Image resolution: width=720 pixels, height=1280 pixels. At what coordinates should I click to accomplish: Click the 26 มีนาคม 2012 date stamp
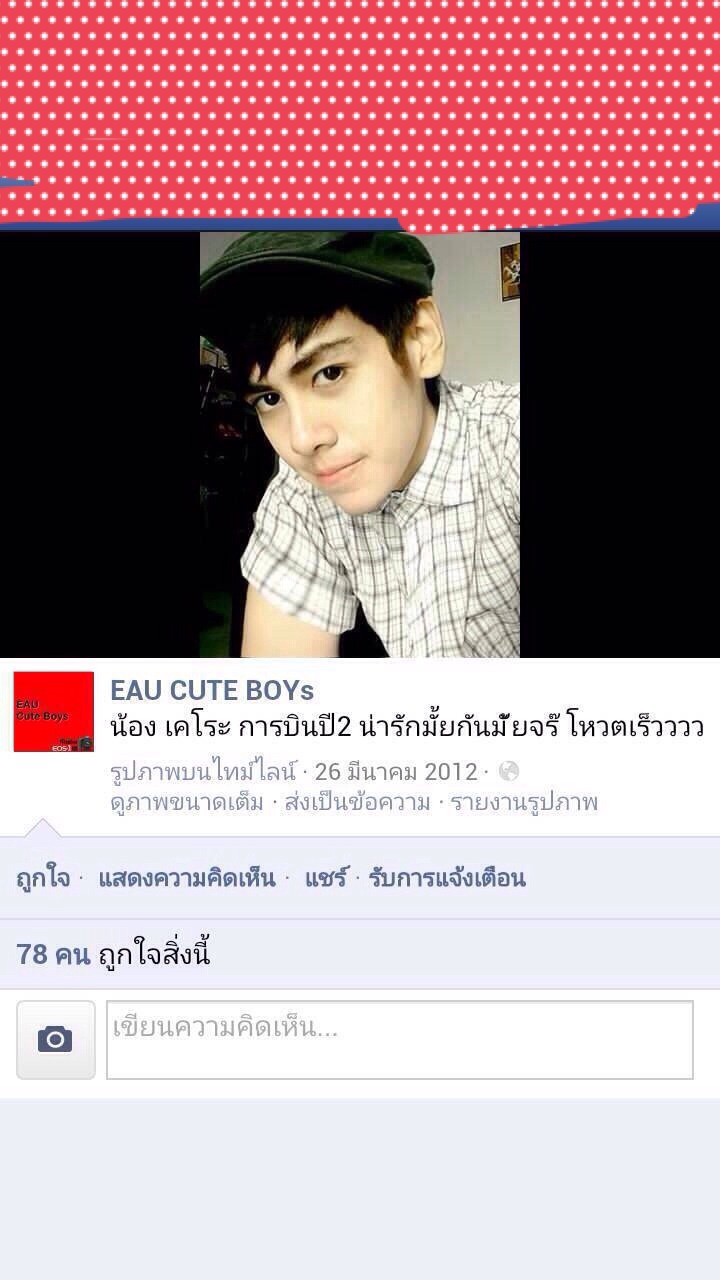click(397, 772)
